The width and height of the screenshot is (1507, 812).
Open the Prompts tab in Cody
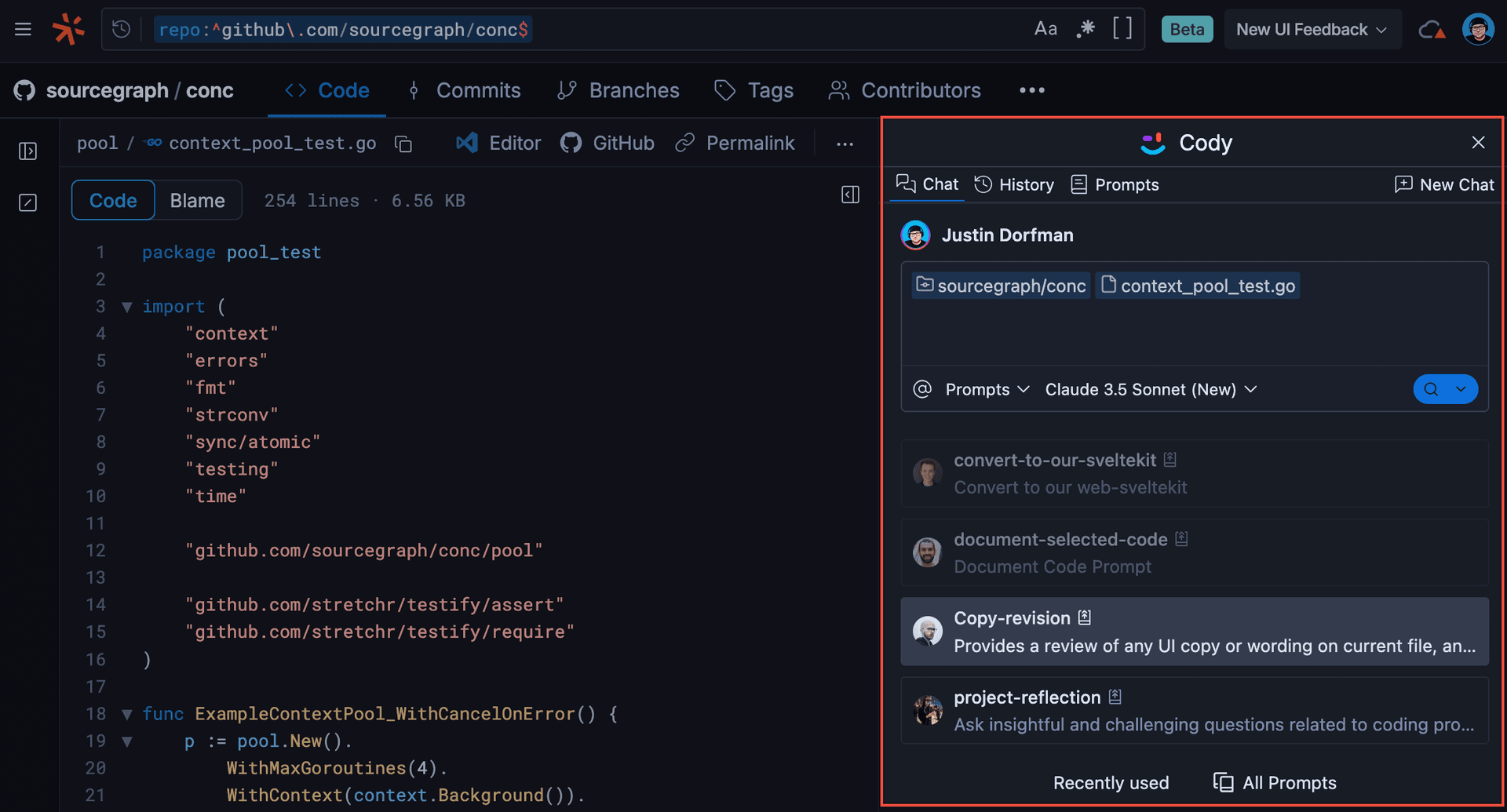point(1115,184)
